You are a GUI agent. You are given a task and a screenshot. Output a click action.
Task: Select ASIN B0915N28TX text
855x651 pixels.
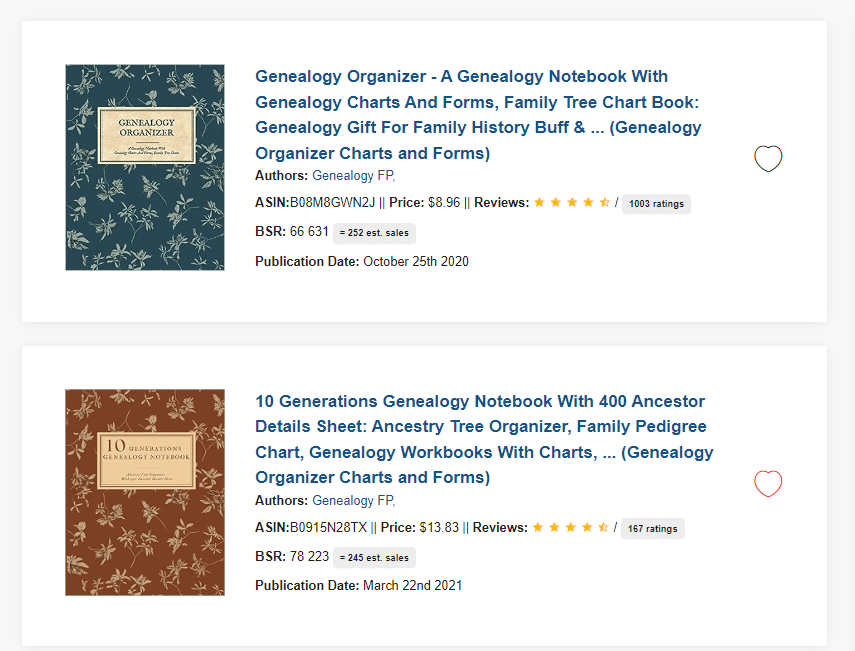(x=328, y=528)
